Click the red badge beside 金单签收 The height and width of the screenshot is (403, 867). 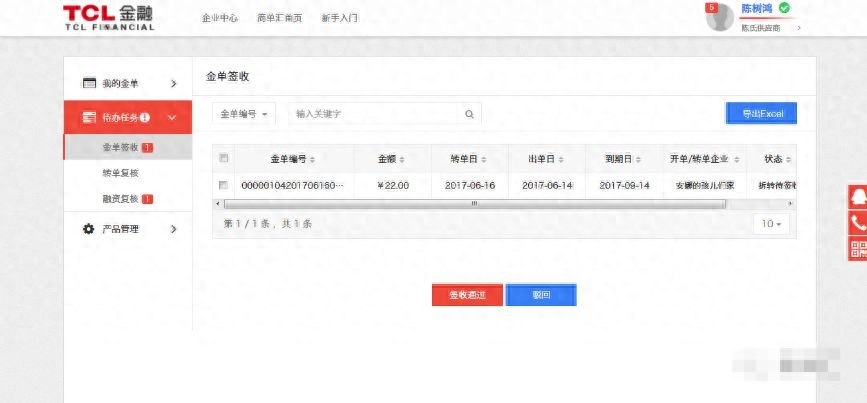[x=147, y=148]
